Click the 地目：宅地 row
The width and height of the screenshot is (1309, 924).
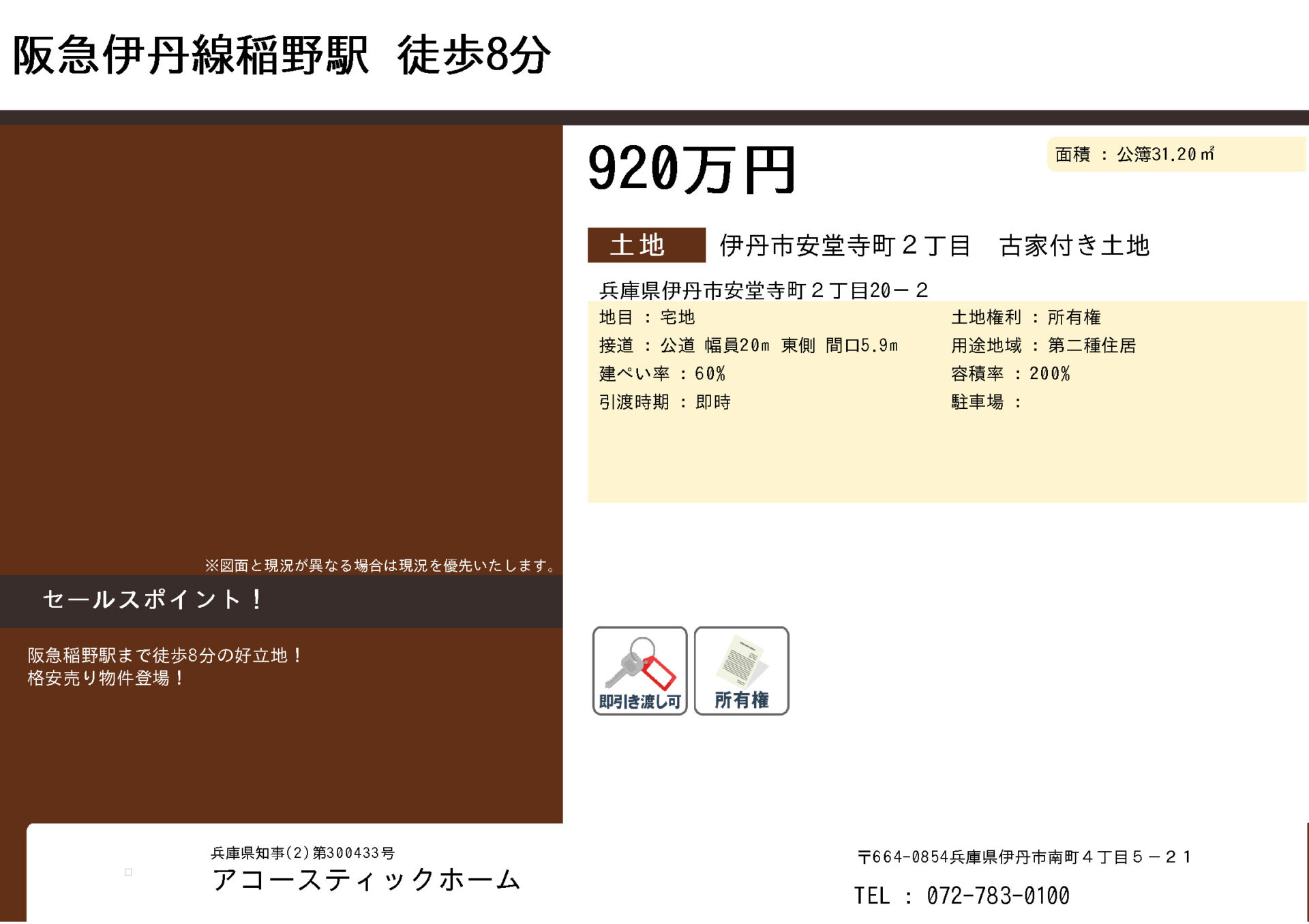click(x=646, y=317)
